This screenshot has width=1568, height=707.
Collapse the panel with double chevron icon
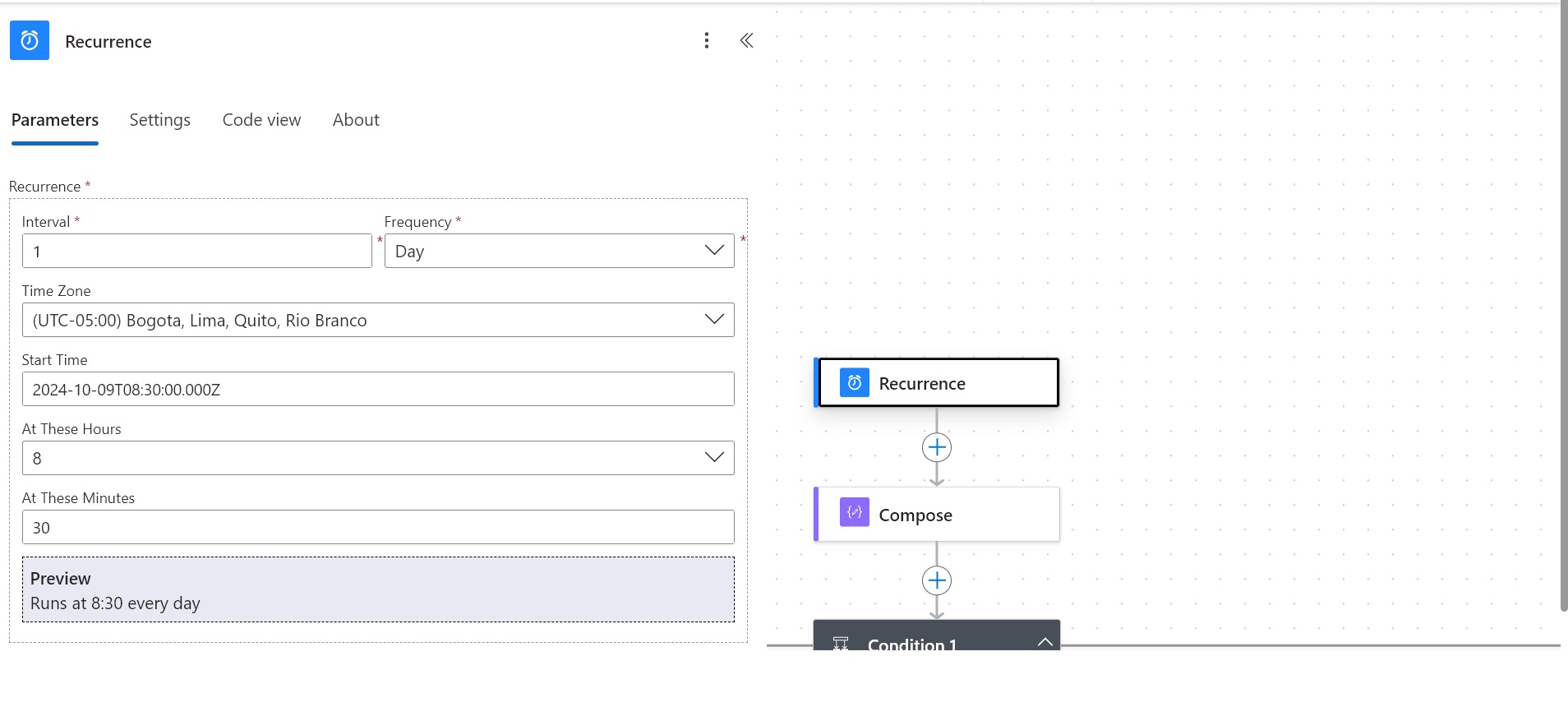coord(746,41)
